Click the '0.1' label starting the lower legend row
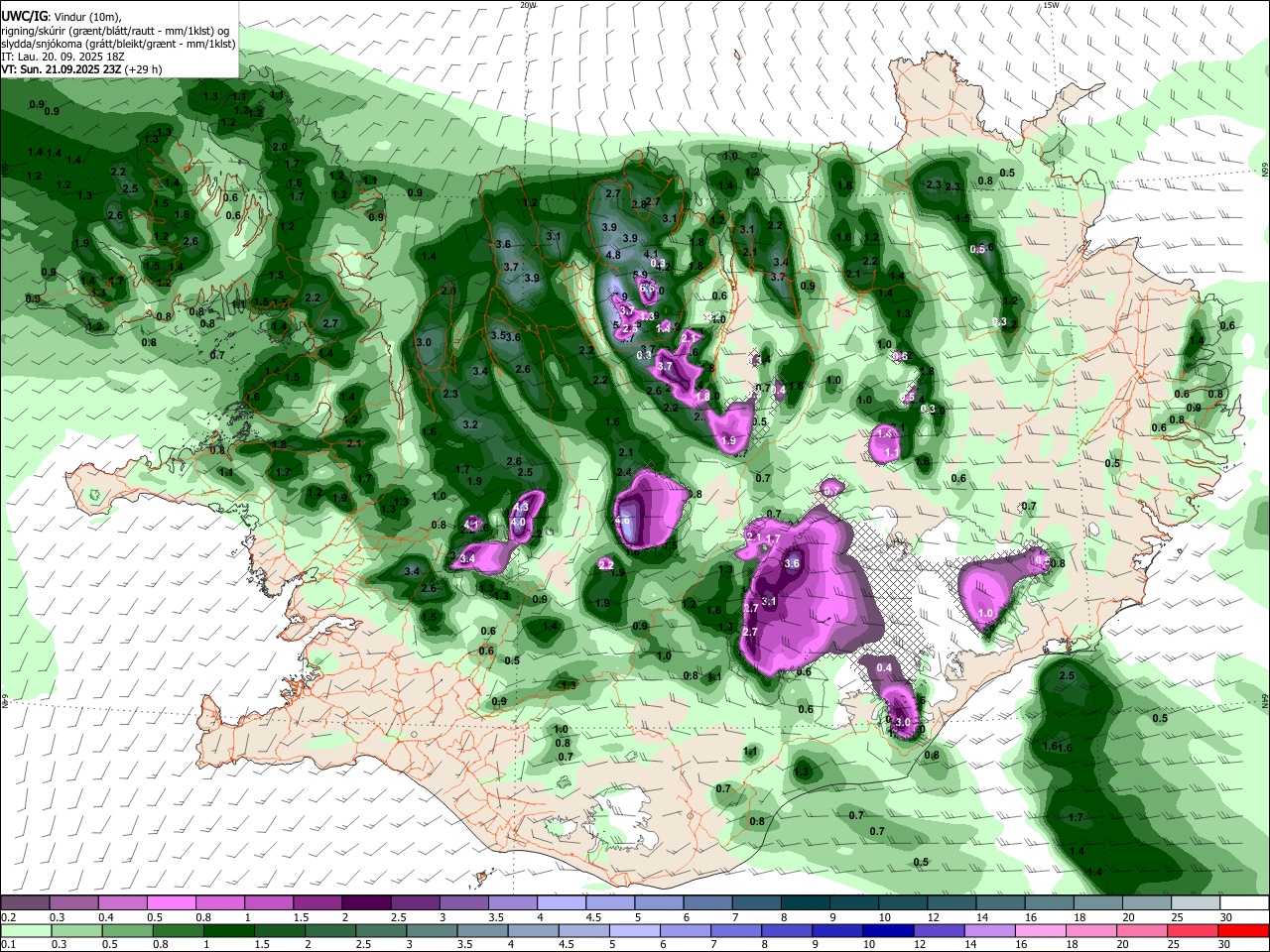 (x=8, y=944)
